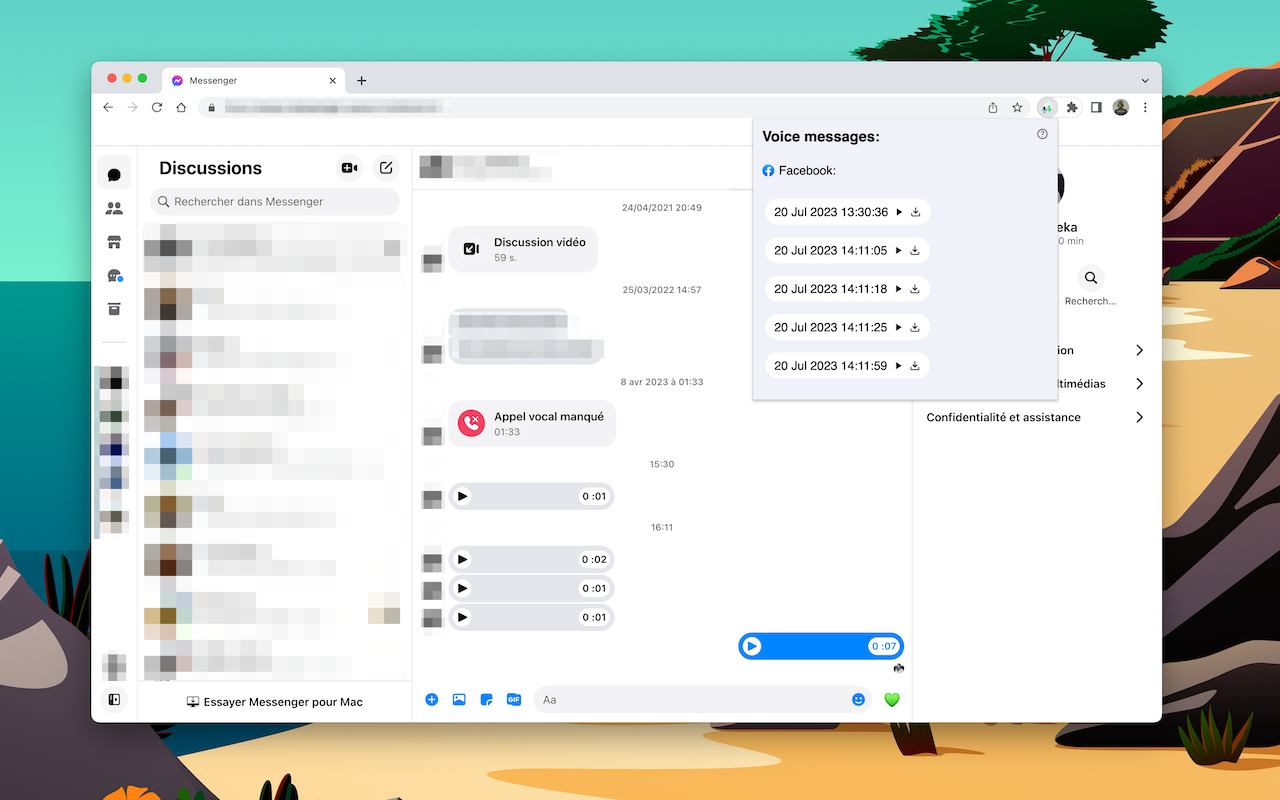1280x800 pixels.
Task: View message requests in the sidebar
Action: pyautogui.click(x=114, y=275)
